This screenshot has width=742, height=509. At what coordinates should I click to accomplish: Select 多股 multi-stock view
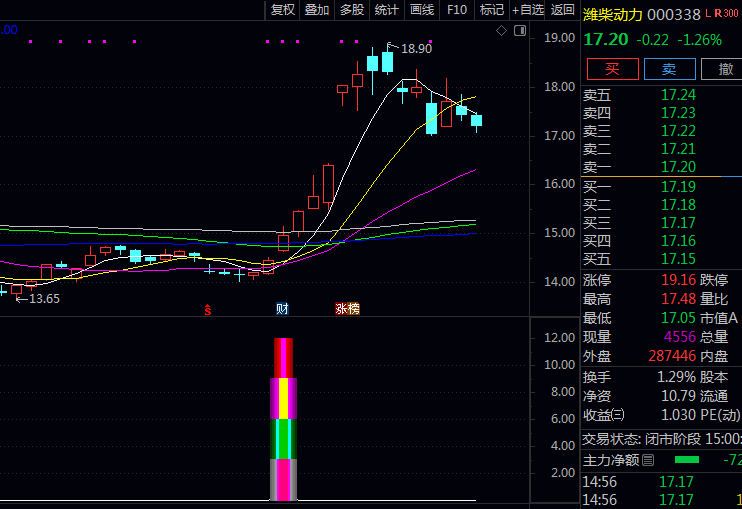[351, 10]
